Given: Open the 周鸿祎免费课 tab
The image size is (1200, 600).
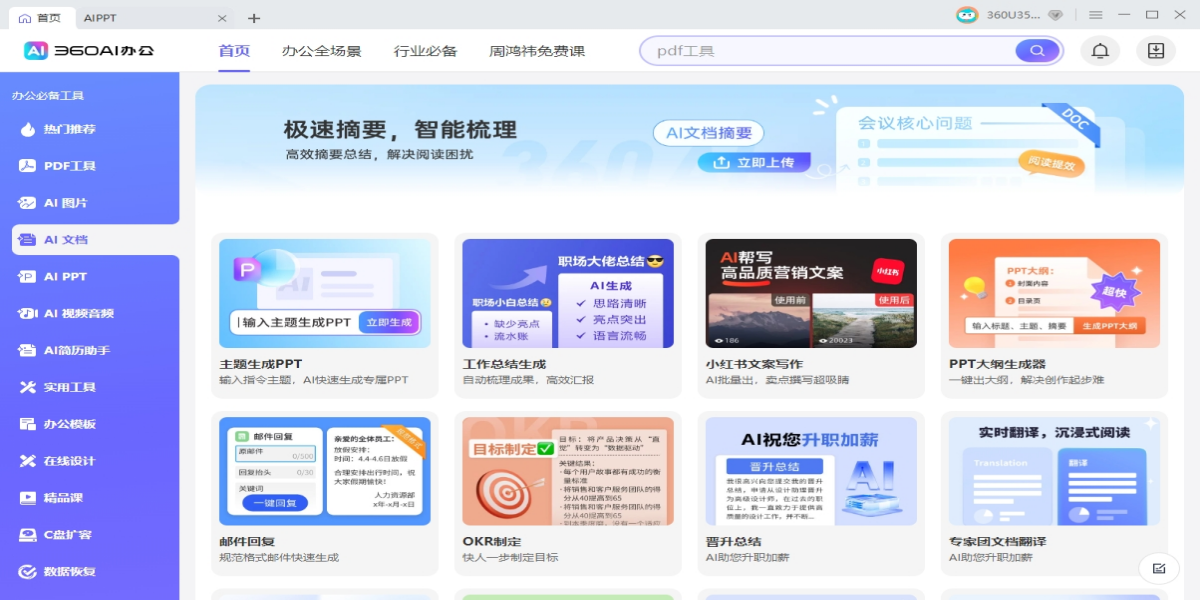Looking at the screenshot, I should click(x=537, y=51).
